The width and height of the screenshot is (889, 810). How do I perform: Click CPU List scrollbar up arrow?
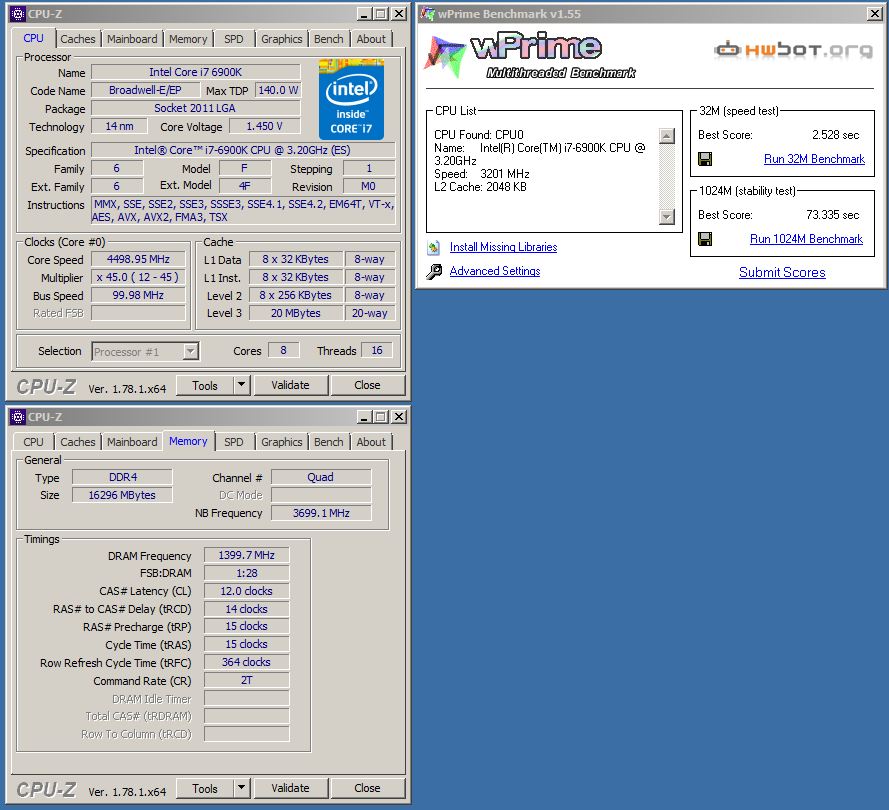pos(667,136)
